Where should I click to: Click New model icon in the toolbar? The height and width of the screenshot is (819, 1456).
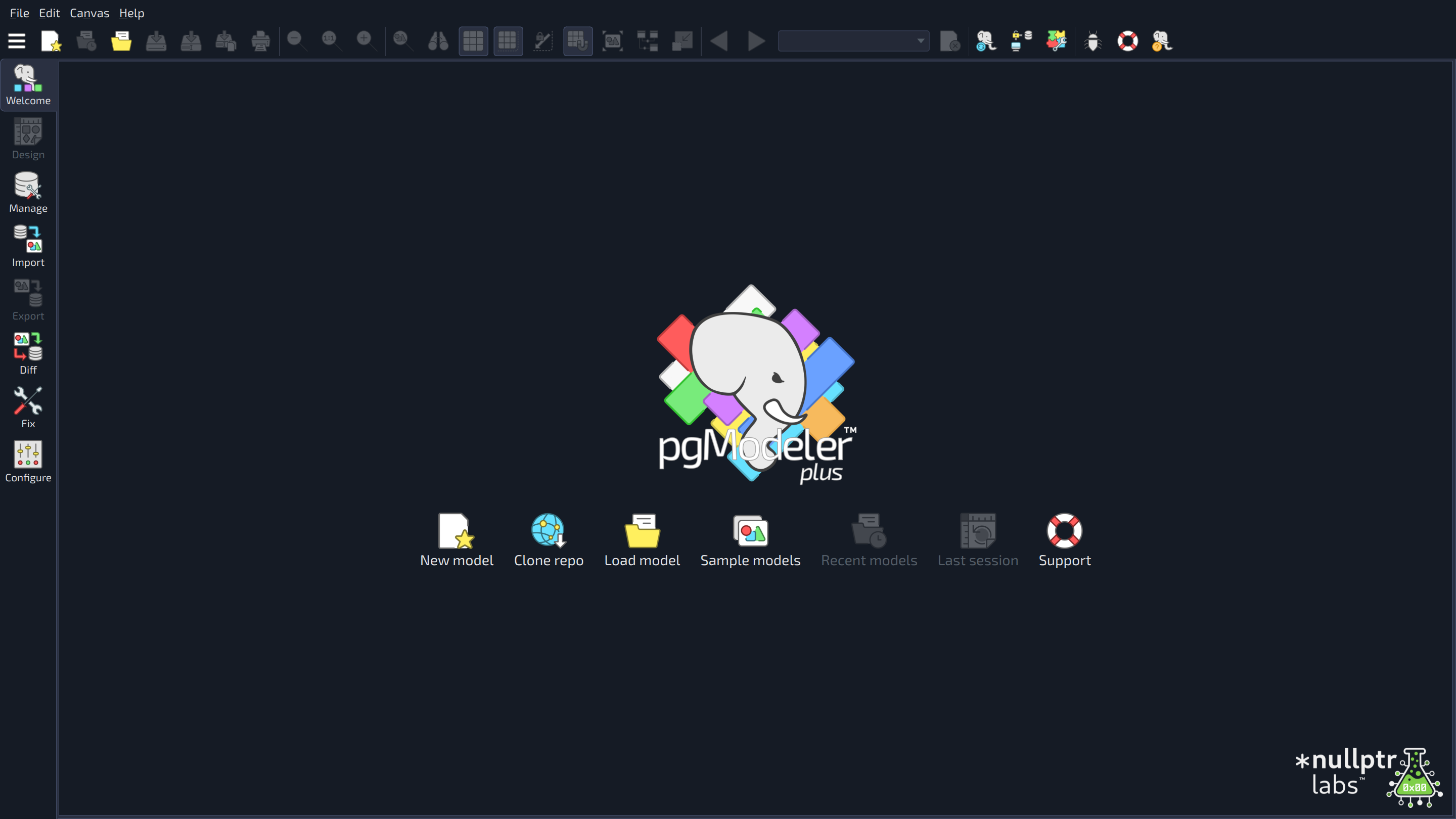(51, 40)
